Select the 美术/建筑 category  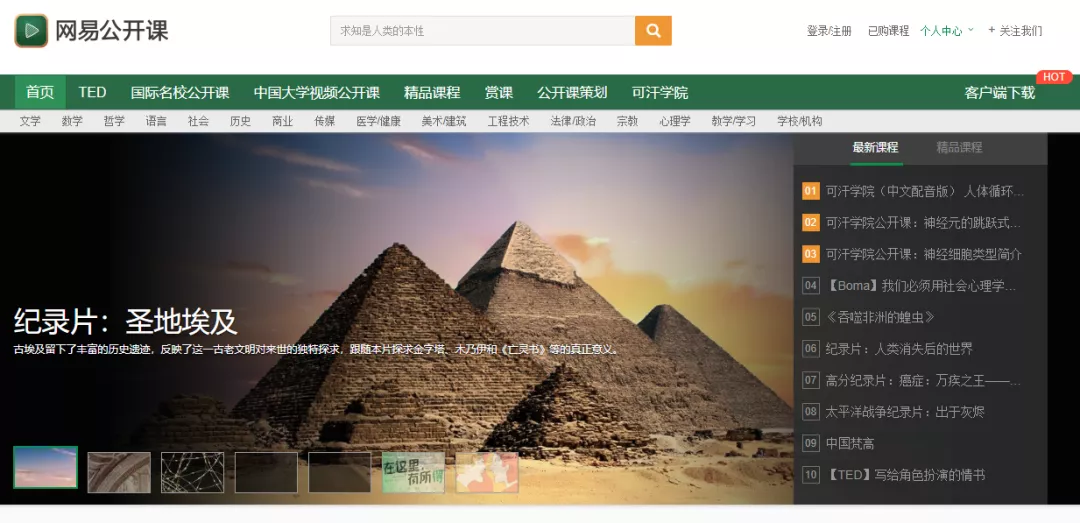tap(444, 121)
